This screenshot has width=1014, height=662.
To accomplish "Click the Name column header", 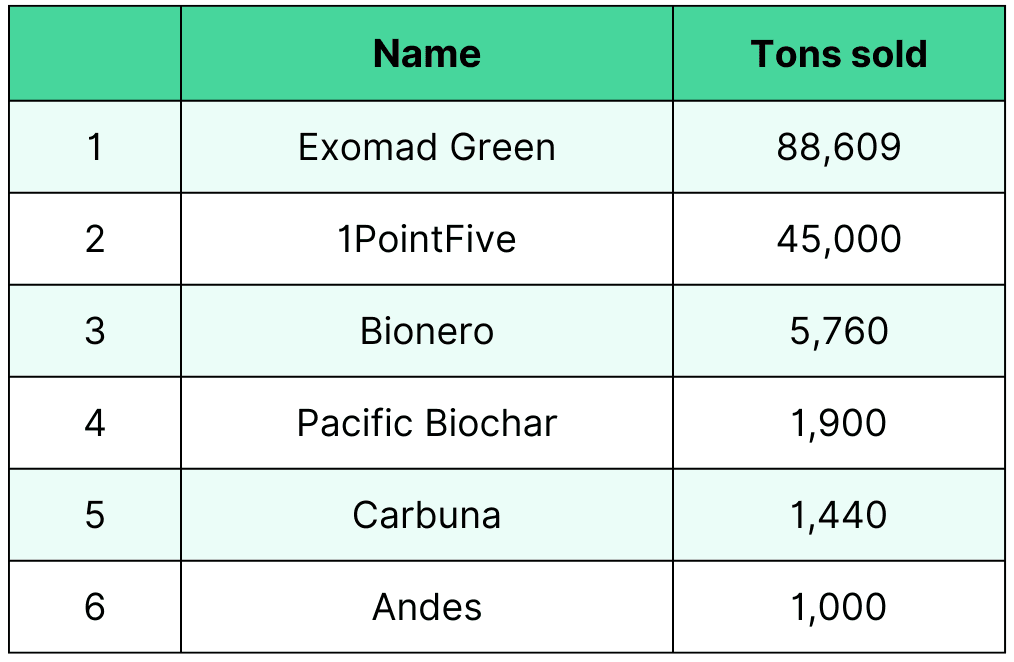I will (x=427, y=54).
